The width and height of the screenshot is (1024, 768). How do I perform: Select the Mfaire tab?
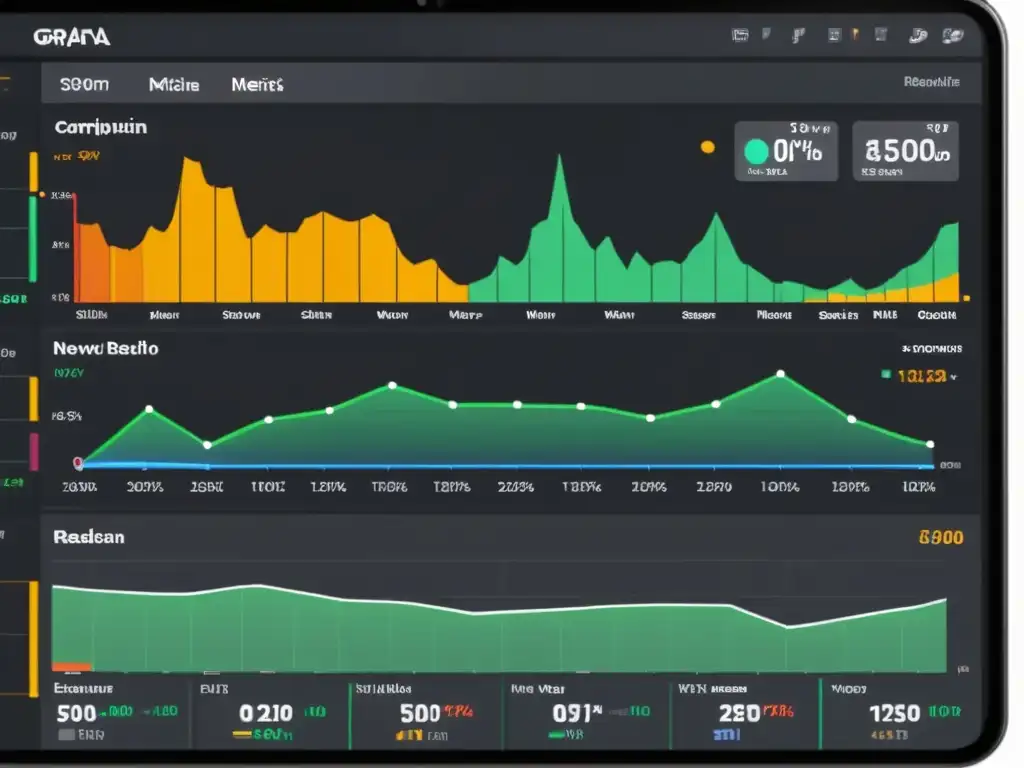click(174, 85)
